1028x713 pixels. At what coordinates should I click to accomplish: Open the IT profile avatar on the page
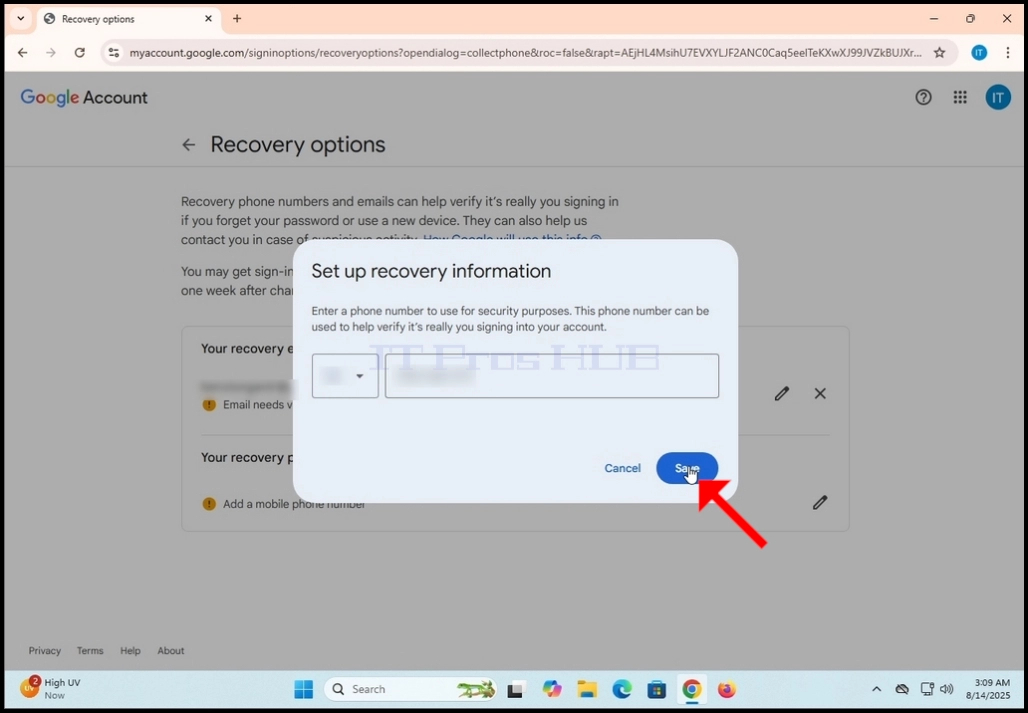tap(998, 98)
